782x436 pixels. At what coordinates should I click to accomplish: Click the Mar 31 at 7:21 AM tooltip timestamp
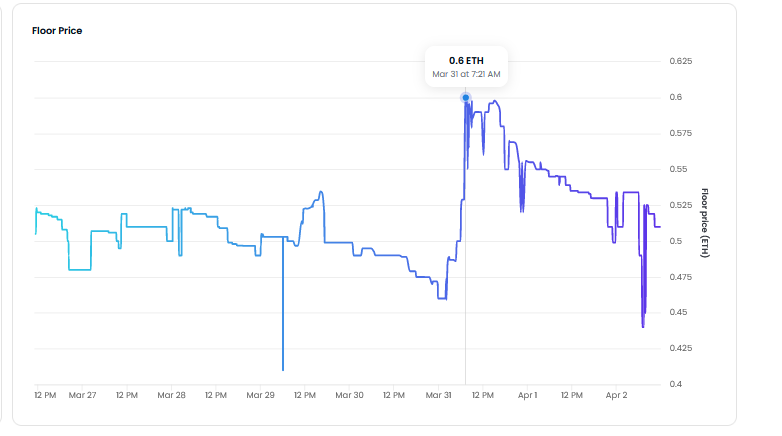pyautogui.click(x=466, y=74)
